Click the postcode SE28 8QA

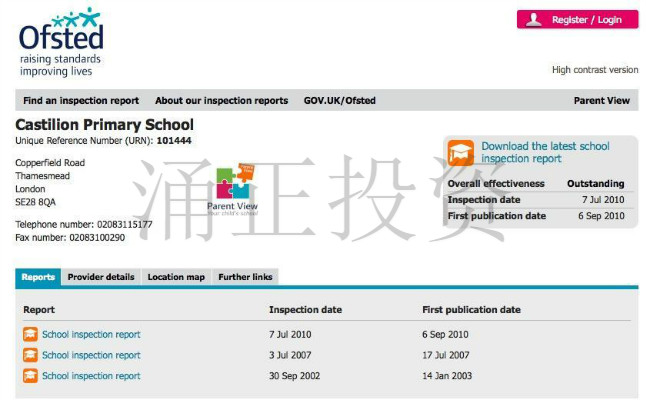(x=35, y=202)
